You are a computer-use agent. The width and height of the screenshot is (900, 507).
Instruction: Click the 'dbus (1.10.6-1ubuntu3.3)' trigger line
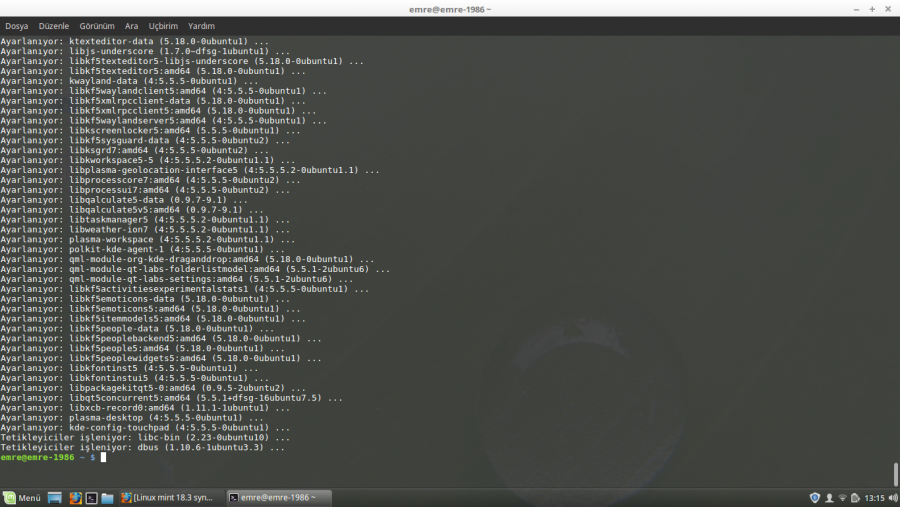(142, 448)
